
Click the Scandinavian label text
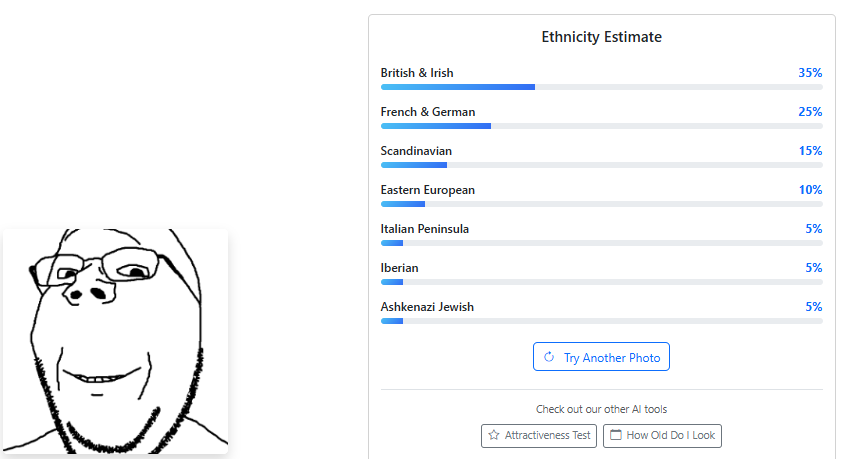tap(416, 151)
